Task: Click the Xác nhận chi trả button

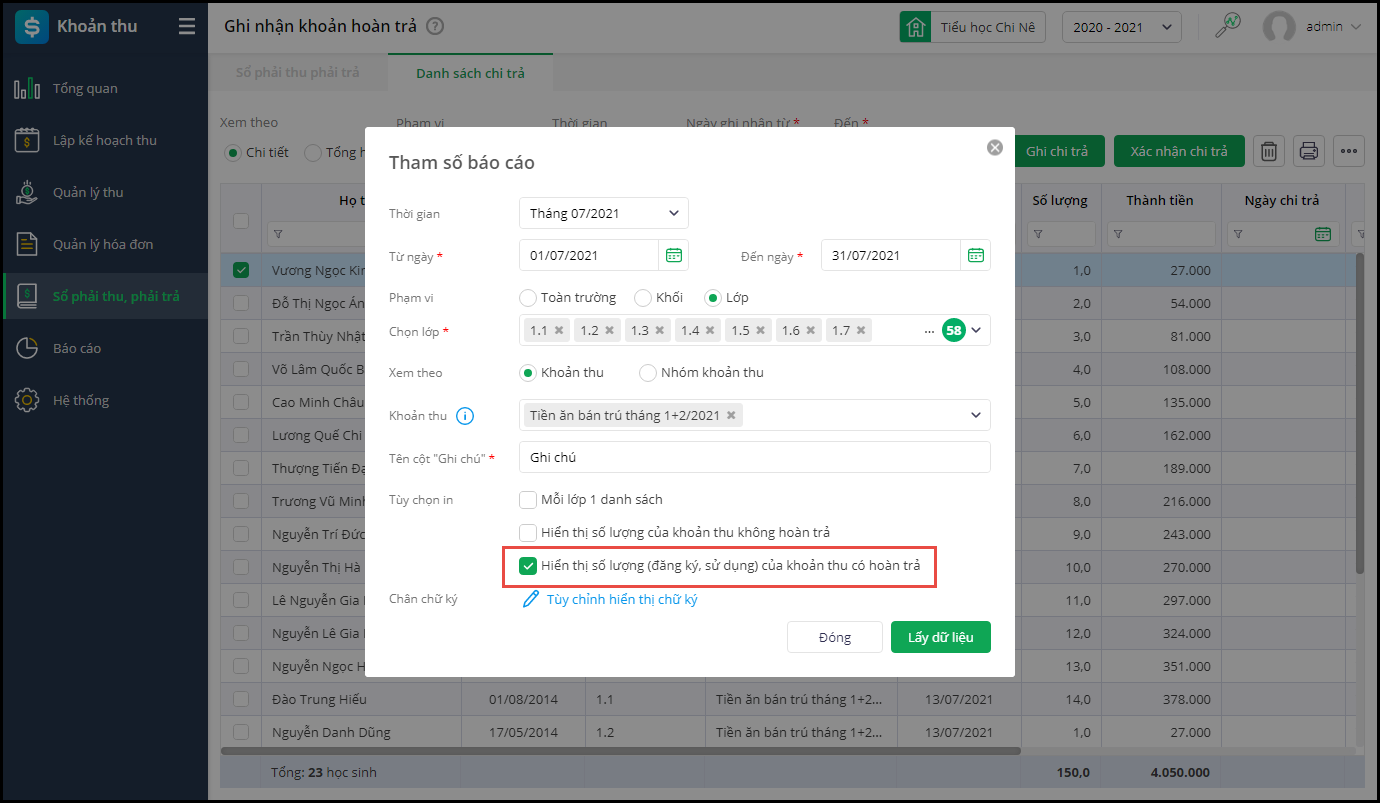Action: point(1179,151)
